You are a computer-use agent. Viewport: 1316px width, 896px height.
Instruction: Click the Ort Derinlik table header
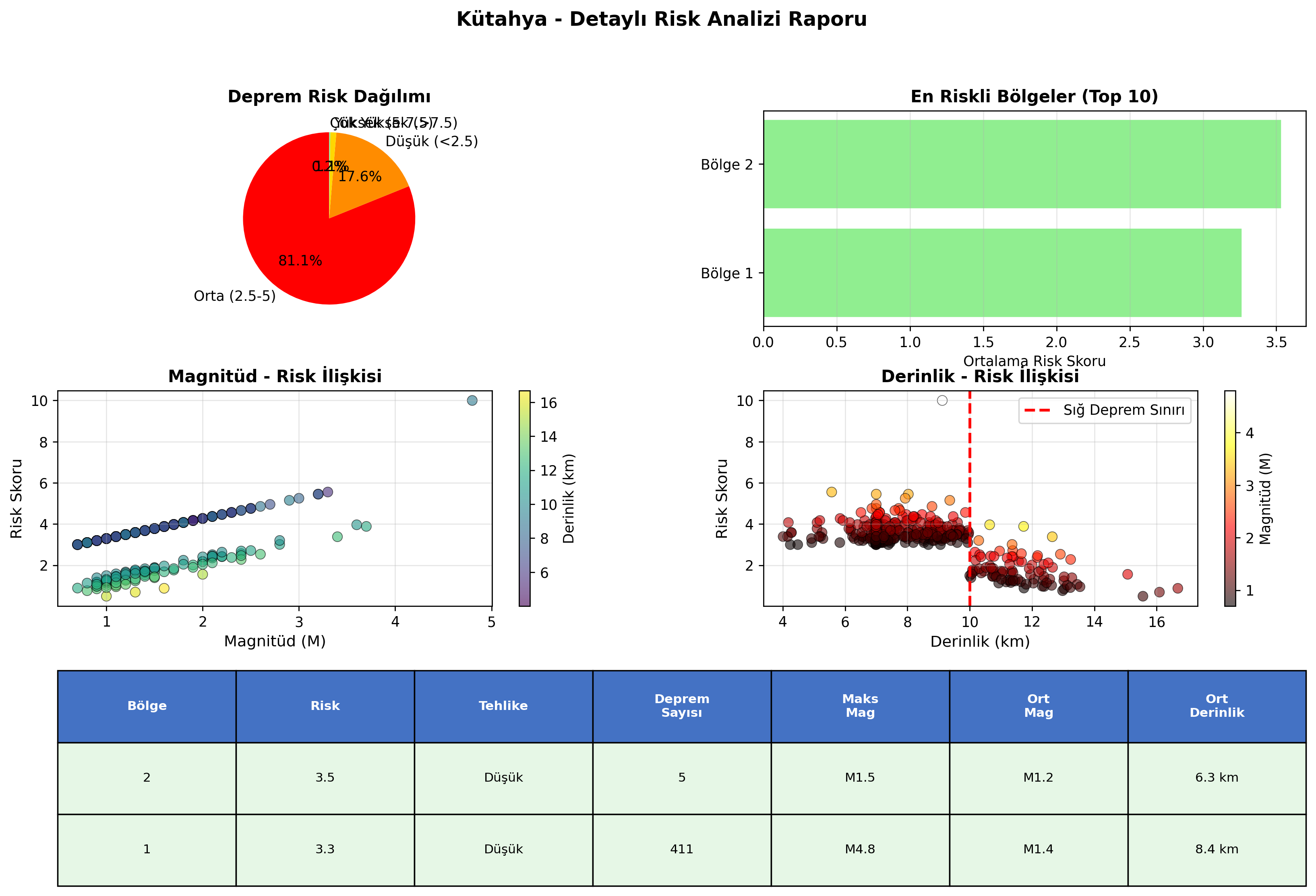(x=1217, y=706)
